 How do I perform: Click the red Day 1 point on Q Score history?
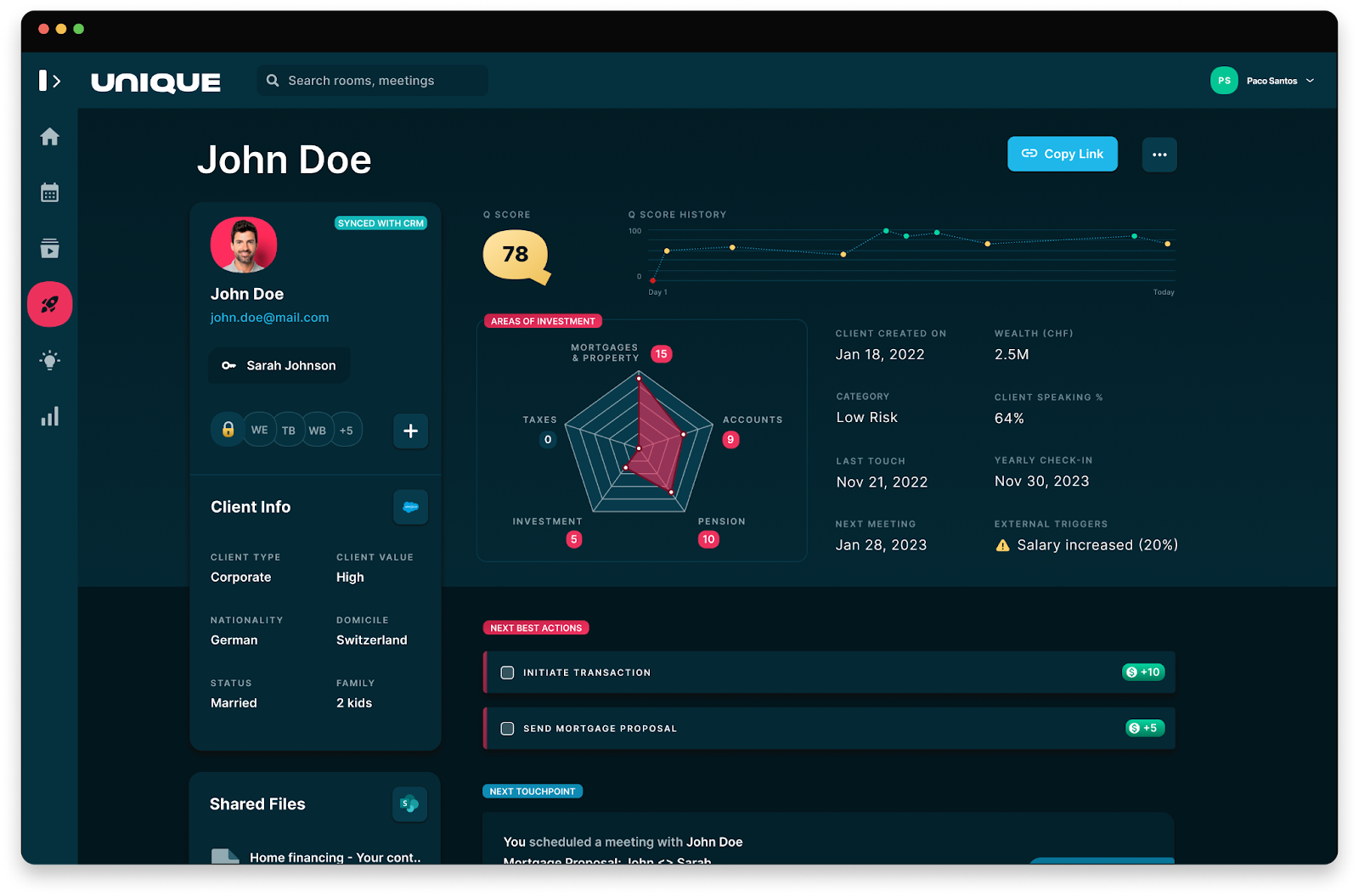tap(652, 280)
